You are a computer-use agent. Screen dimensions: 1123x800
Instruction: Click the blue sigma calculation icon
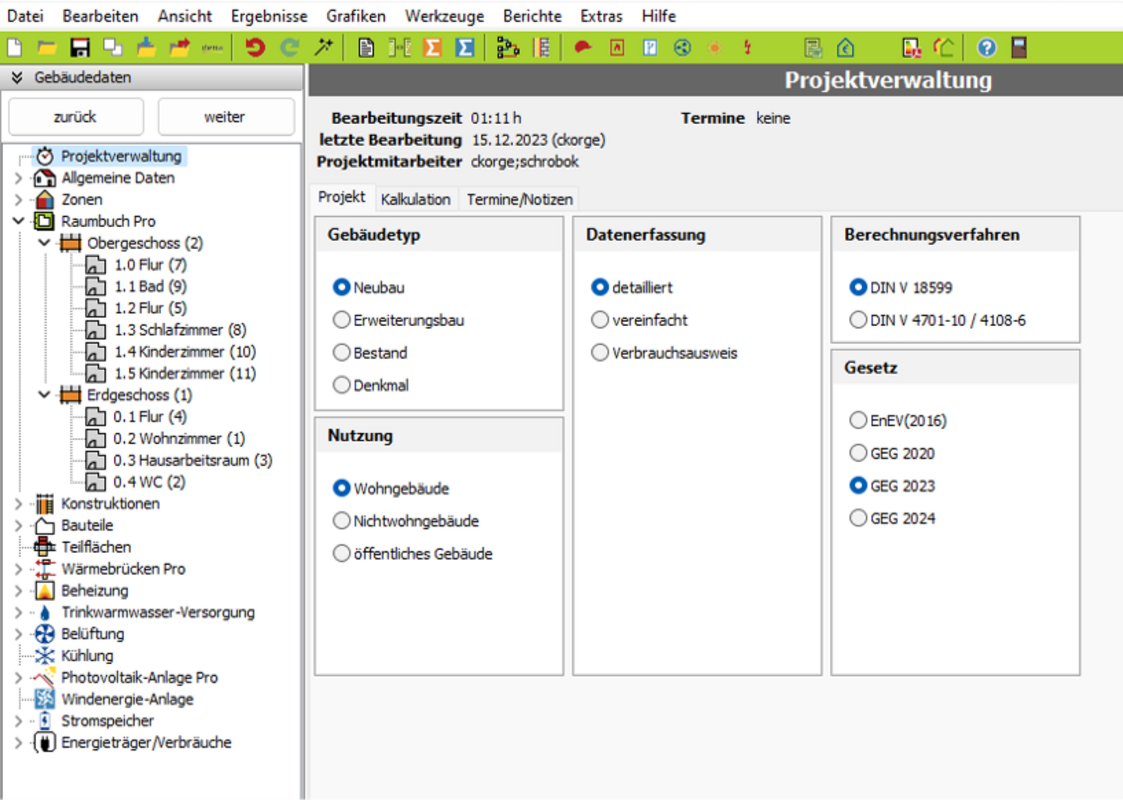pos(464,47)
